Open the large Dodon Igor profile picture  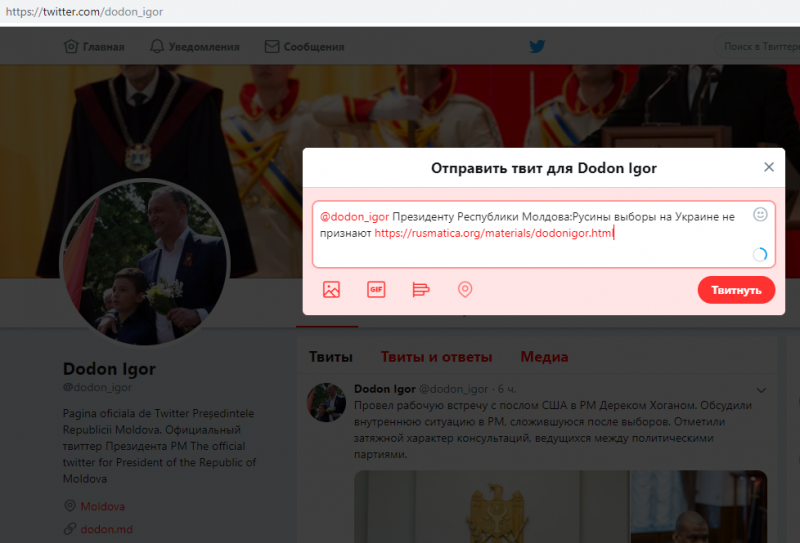coord(145,262)
